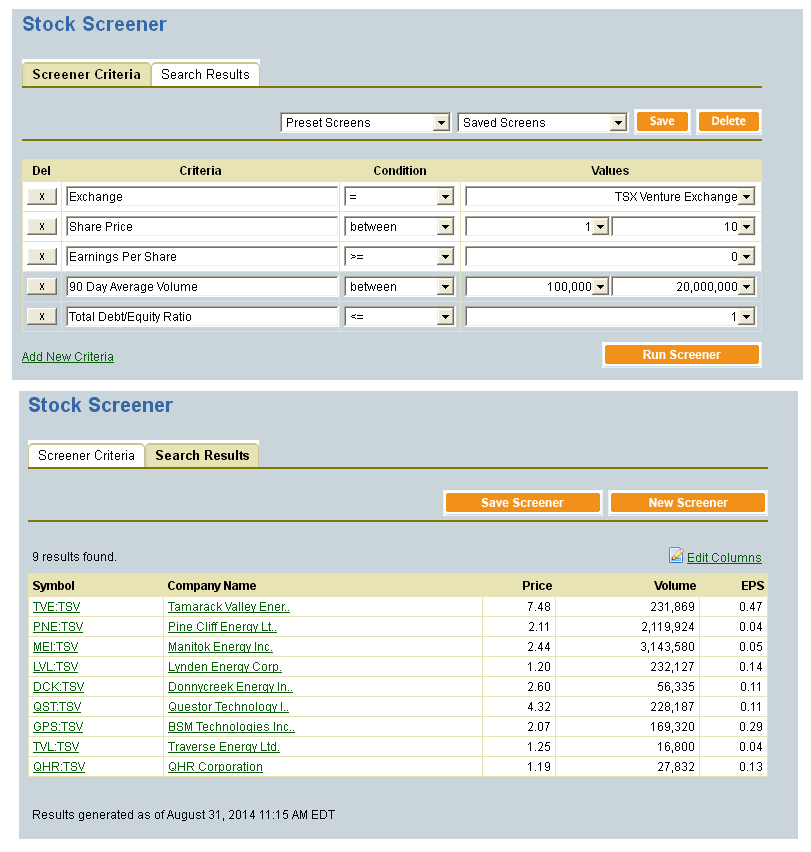Viewport: 811px width, 852px height.
Task: Open Pine Cliff Energy Lt.. company link
Action: pyautogui.click(x=222, y=627)
